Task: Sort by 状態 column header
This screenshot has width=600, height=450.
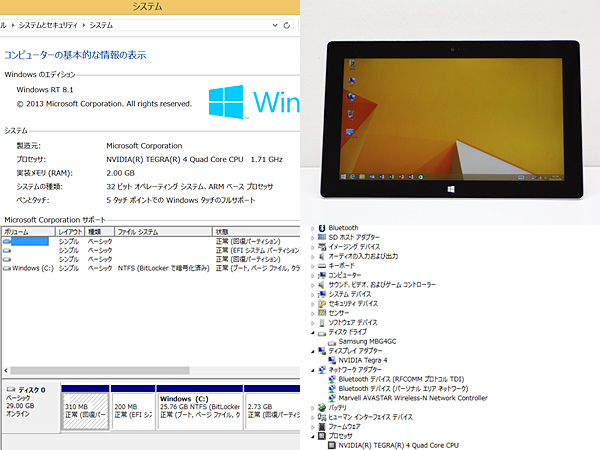Action: [x=256, y=232]
